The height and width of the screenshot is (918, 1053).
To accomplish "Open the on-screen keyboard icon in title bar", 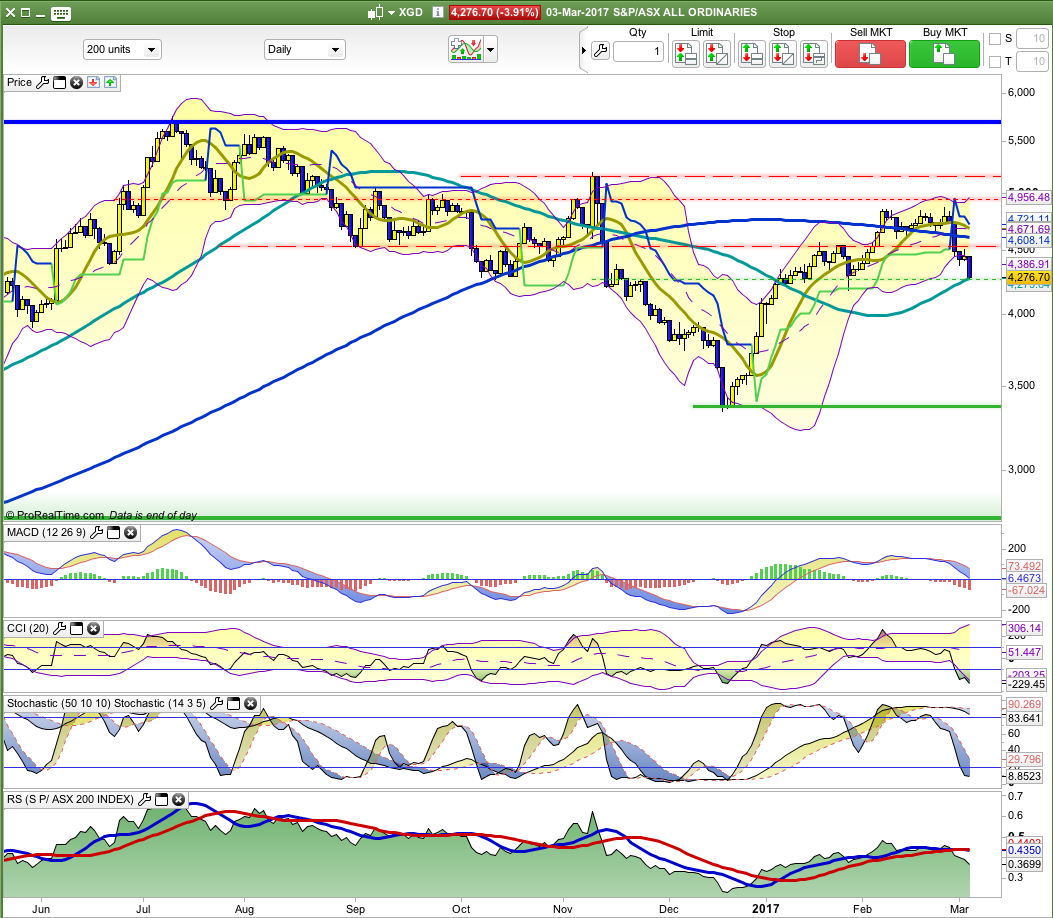I will pos(60,13).
